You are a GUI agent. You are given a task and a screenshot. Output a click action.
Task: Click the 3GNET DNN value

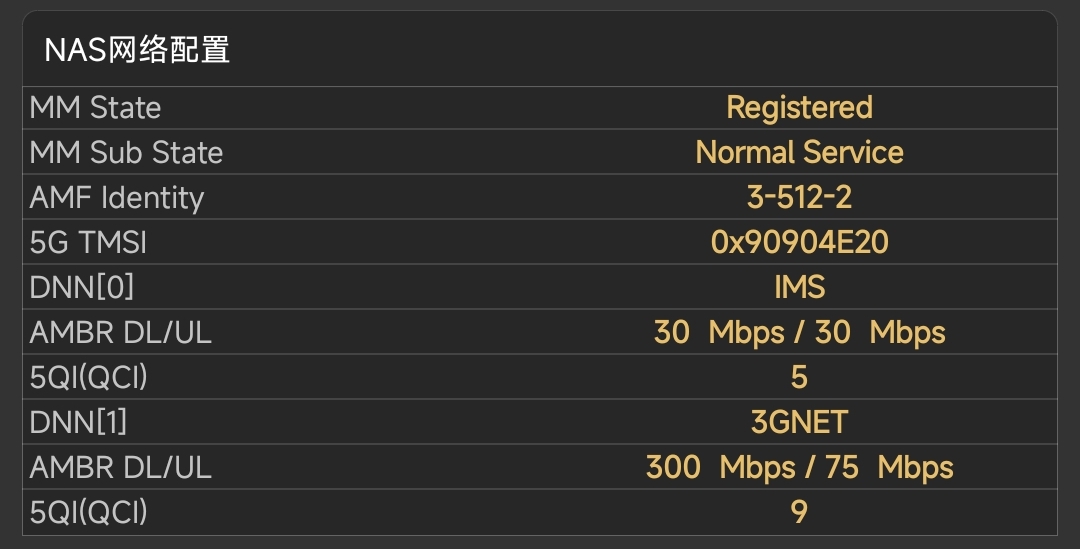(x=799, y=423)
